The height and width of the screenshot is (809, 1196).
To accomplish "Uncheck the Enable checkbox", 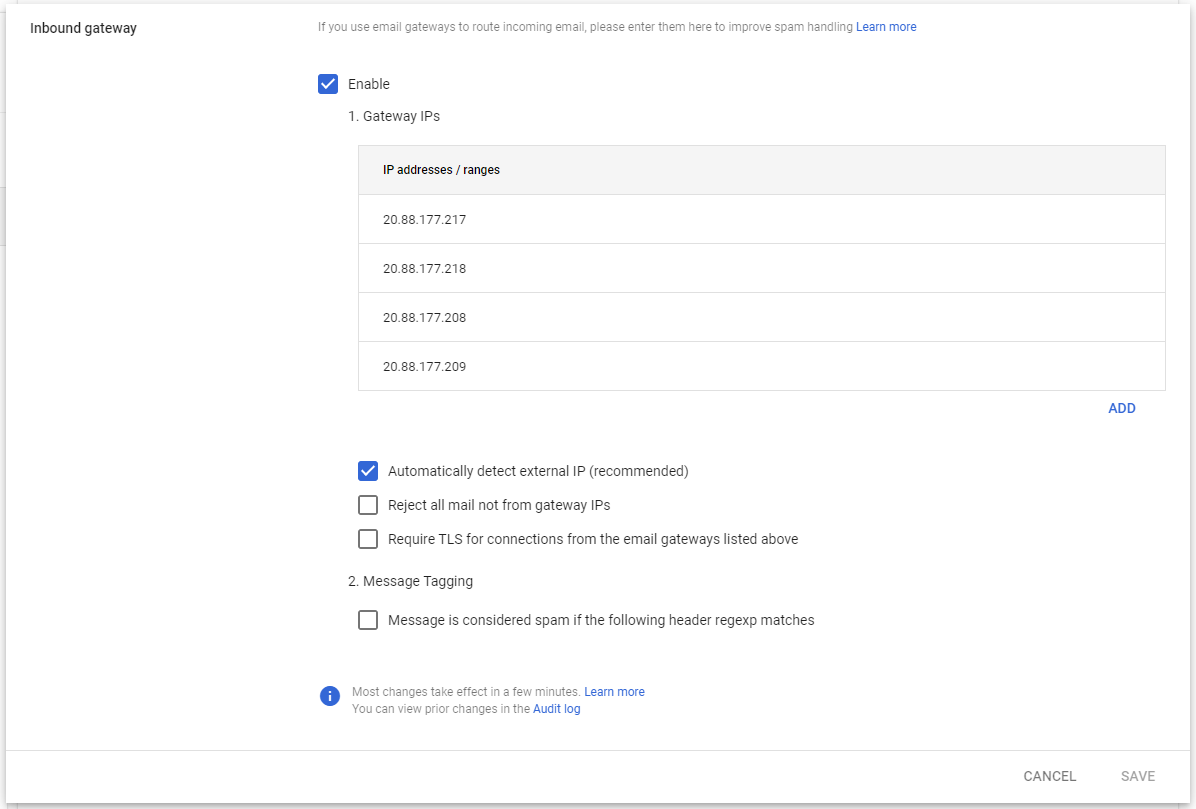I will click(x=328, y=84).
